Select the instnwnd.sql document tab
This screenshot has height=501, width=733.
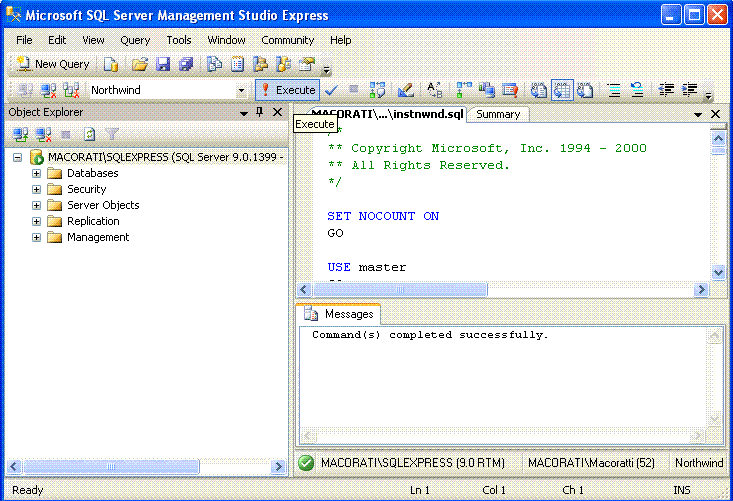point(387,114)
